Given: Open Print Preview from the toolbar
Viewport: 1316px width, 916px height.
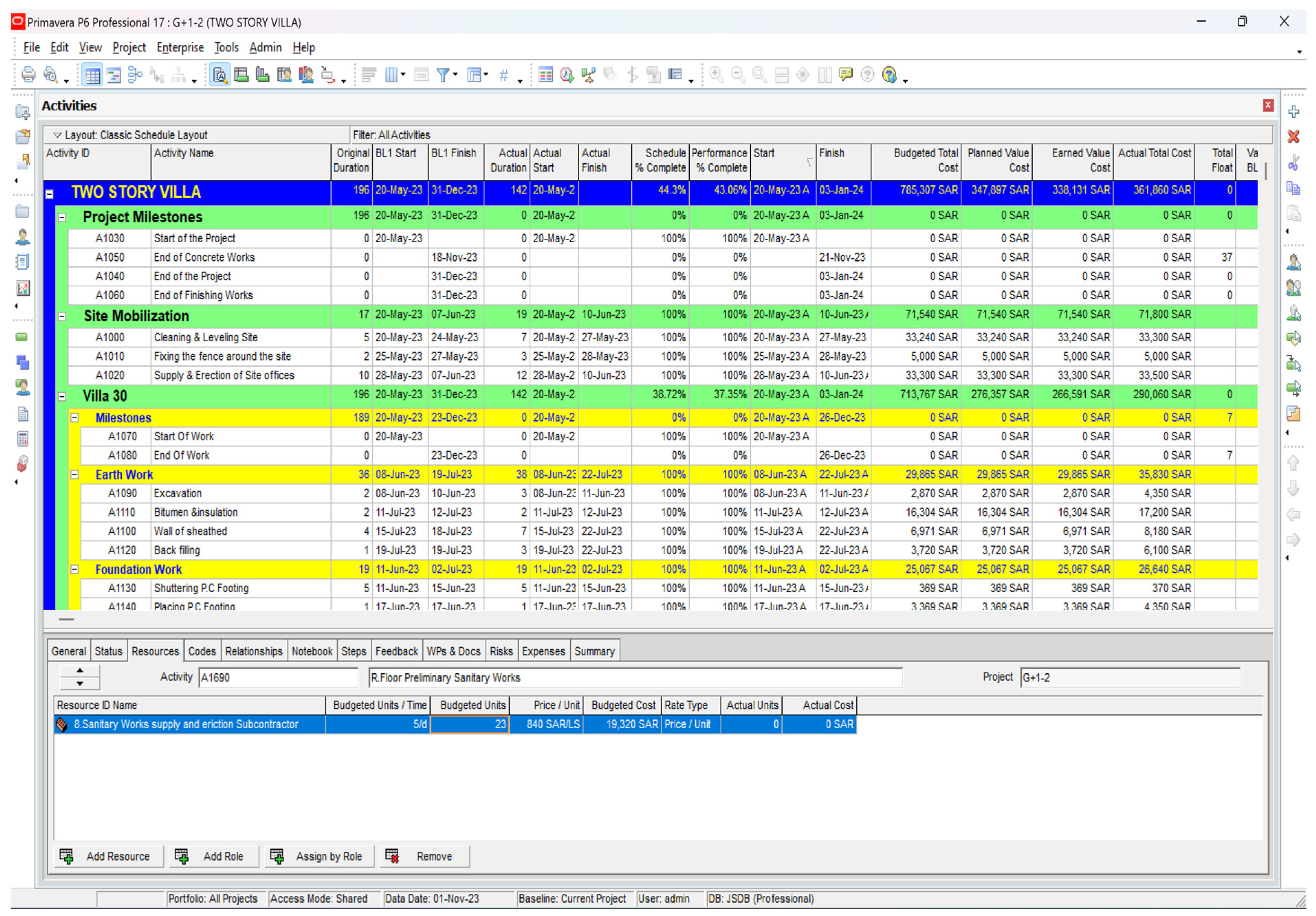Looking at the screenshot, I should [x=51, y=75].
